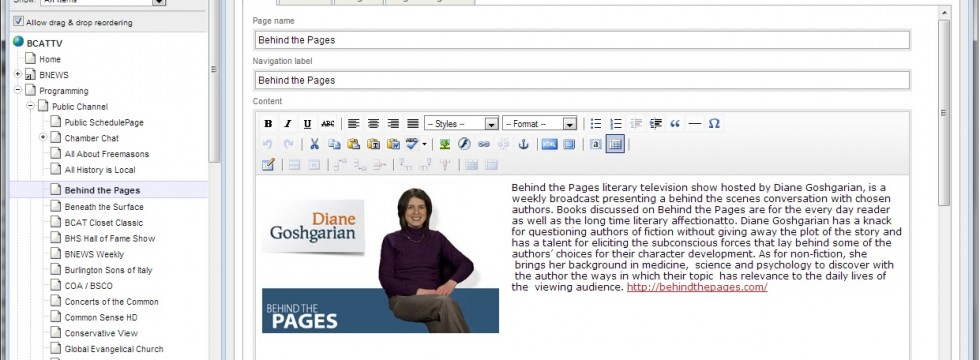Viewport: 980px width, 360px height.
Task: Open Global Evangelical Church page
Action: point(114,349)
